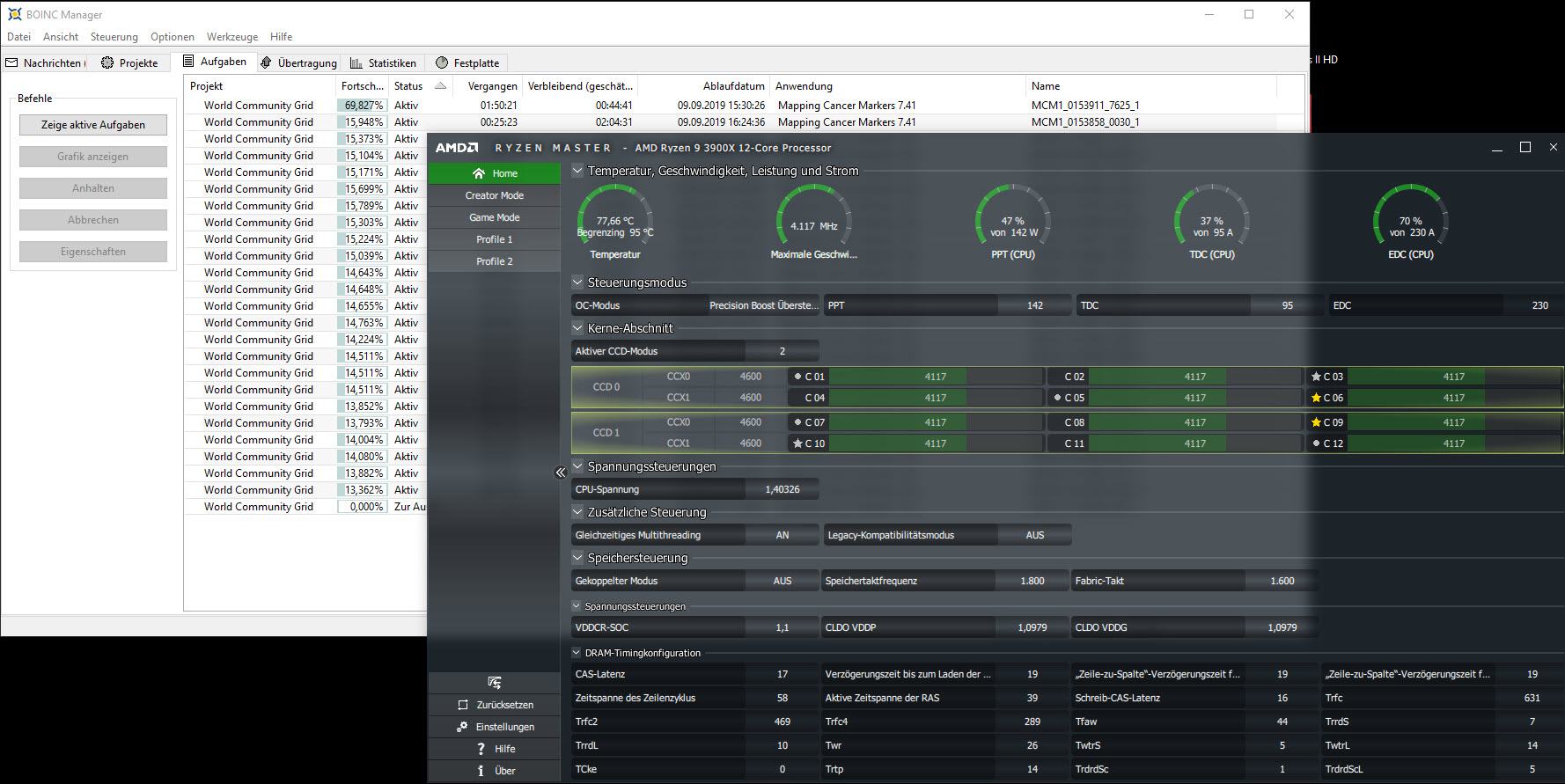This screenshot has height=784, width=1565.
Task: Click the Einstellungen gears icon
Action: [462, 727]
